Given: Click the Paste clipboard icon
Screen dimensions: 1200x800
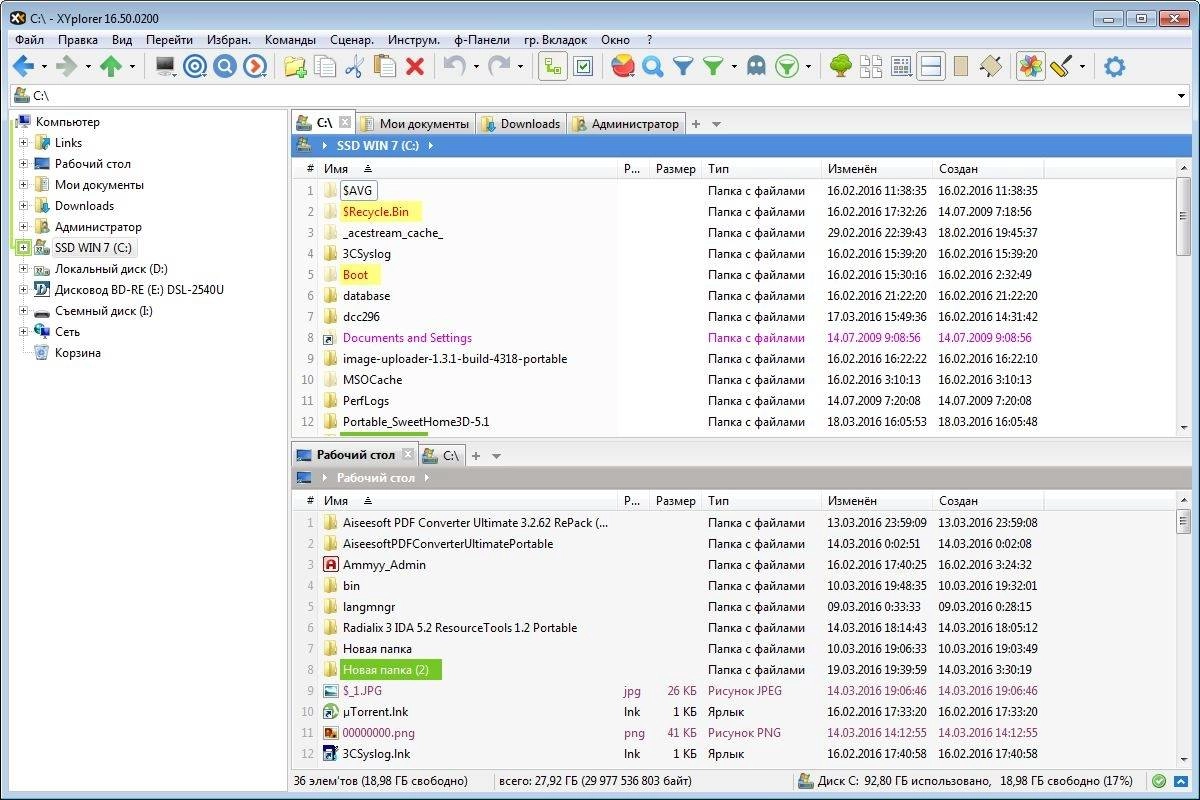Looking at the screenshot, I should click(384, 67).
